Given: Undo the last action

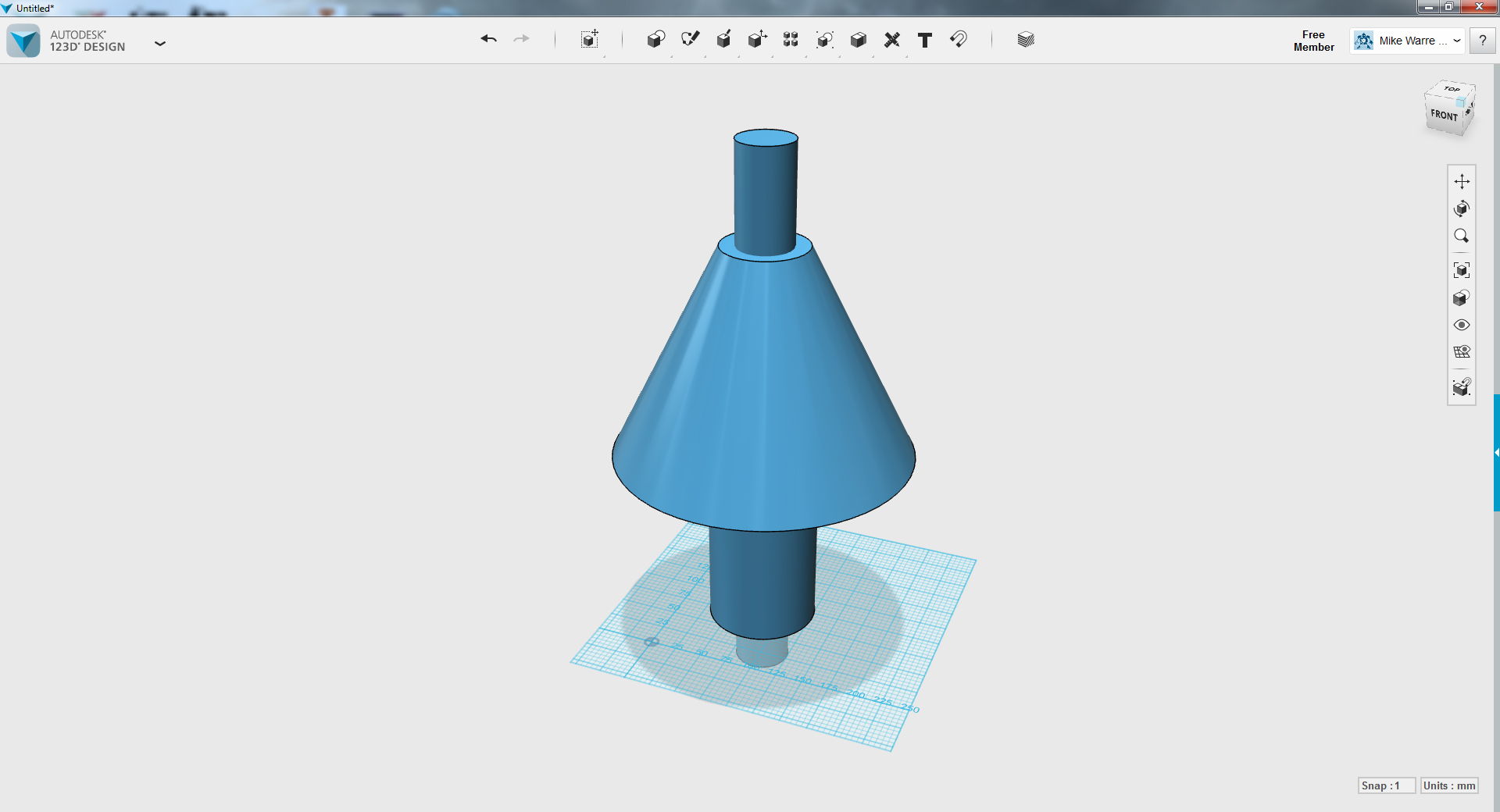Looking at the screenshot, I should click(x=489, y=39).
